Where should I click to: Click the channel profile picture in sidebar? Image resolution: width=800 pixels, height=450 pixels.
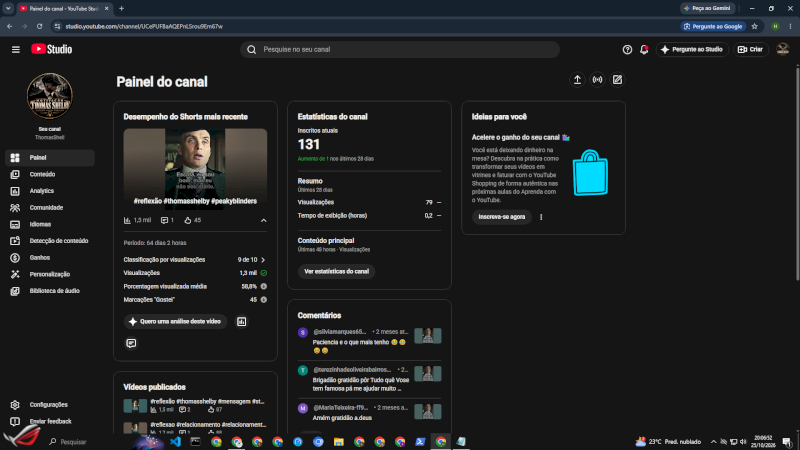coord(49,96)
